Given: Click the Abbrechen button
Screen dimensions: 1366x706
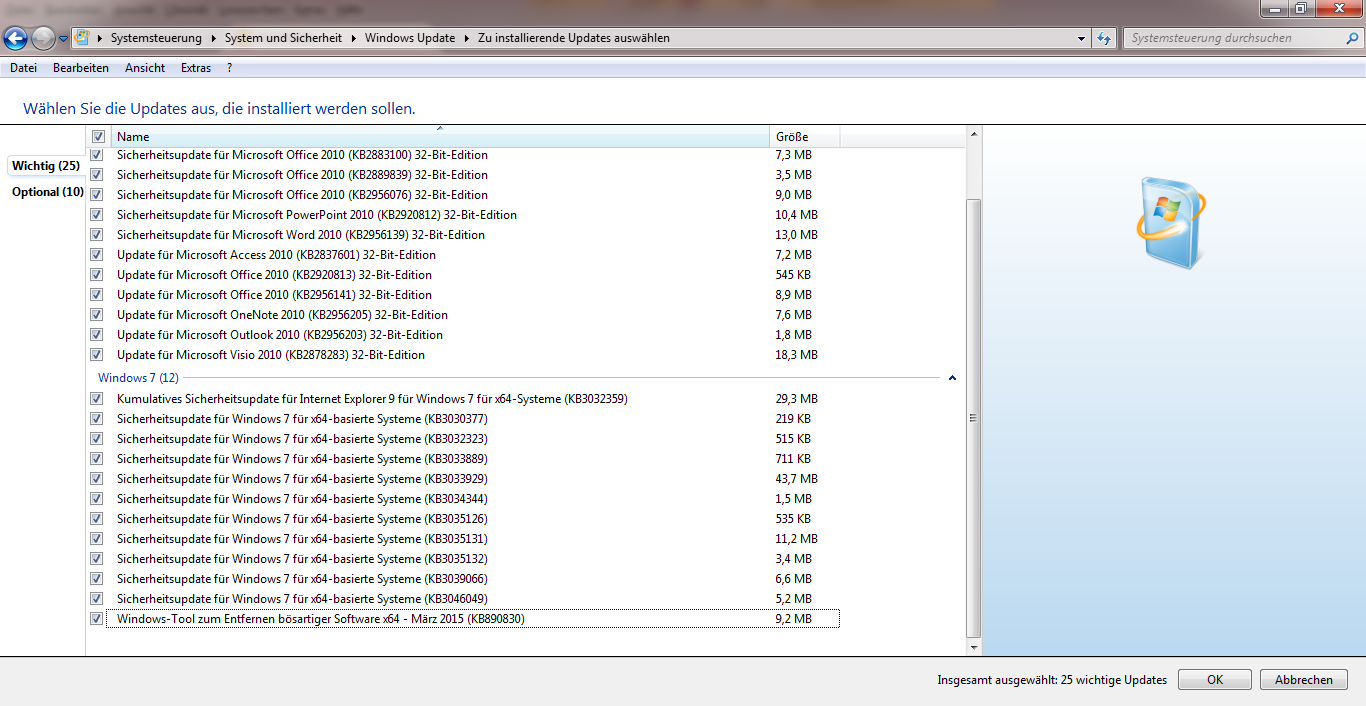Looking at the screenshot, I should [1303, 680].
